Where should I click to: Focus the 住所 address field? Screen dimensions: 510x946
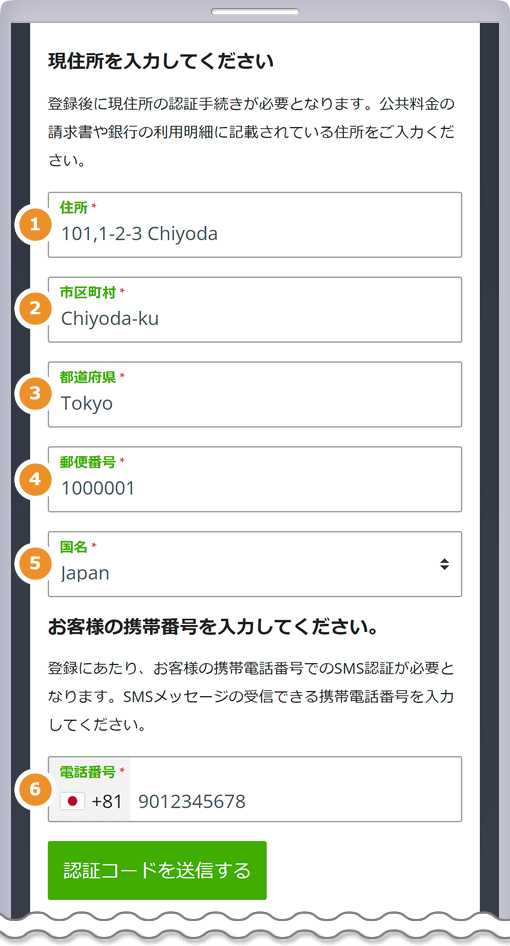[255, 225]
